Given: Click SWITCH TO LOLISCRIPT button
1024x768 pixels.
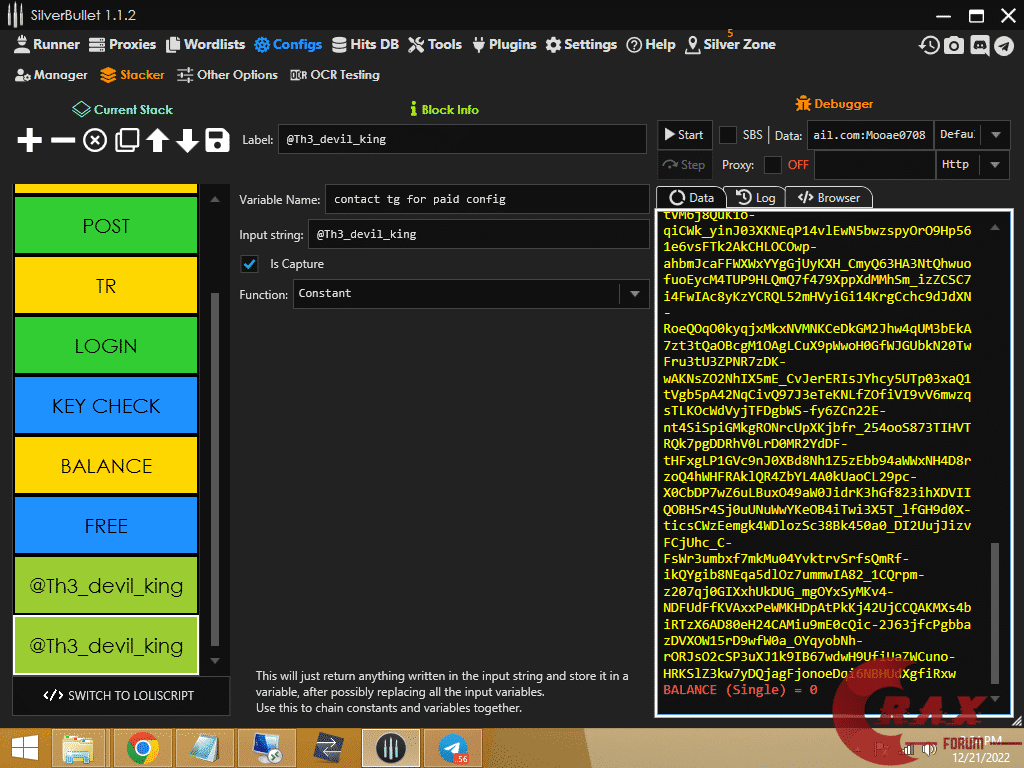Looking at the screenshot, I should [121, 696].
